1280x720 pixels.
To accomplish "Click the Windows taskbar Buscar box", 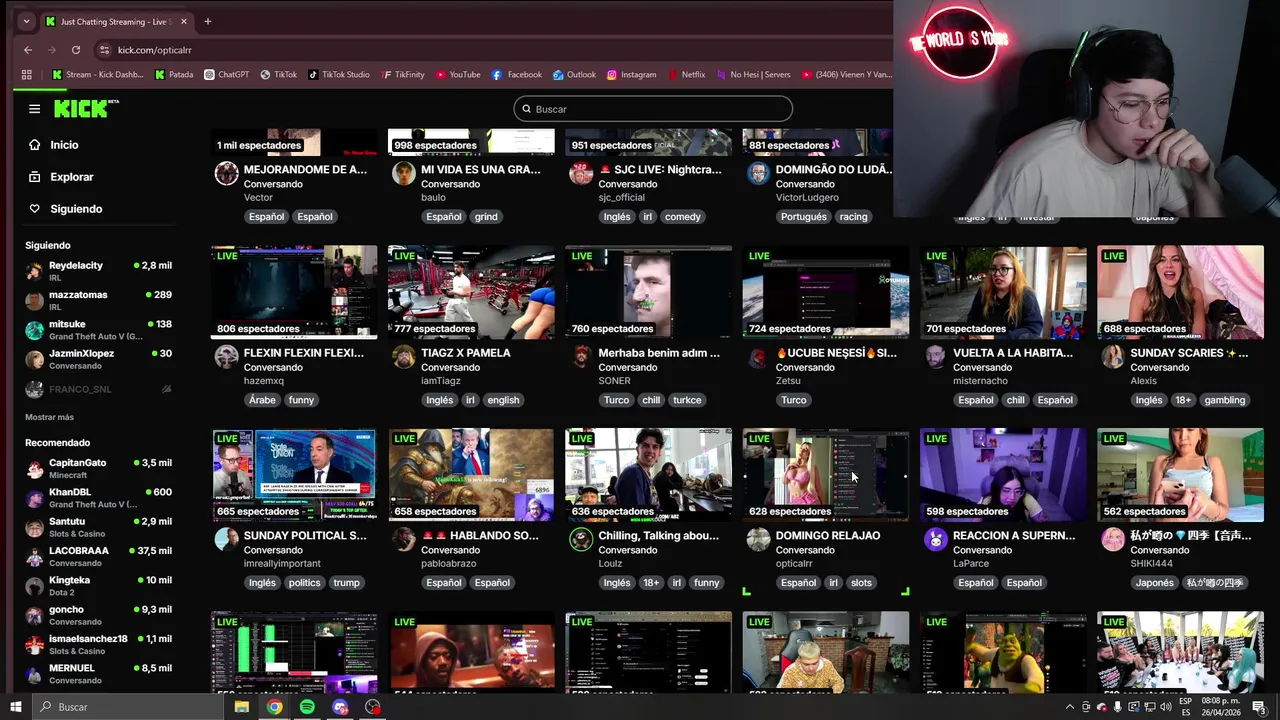I will pos(127,707).
